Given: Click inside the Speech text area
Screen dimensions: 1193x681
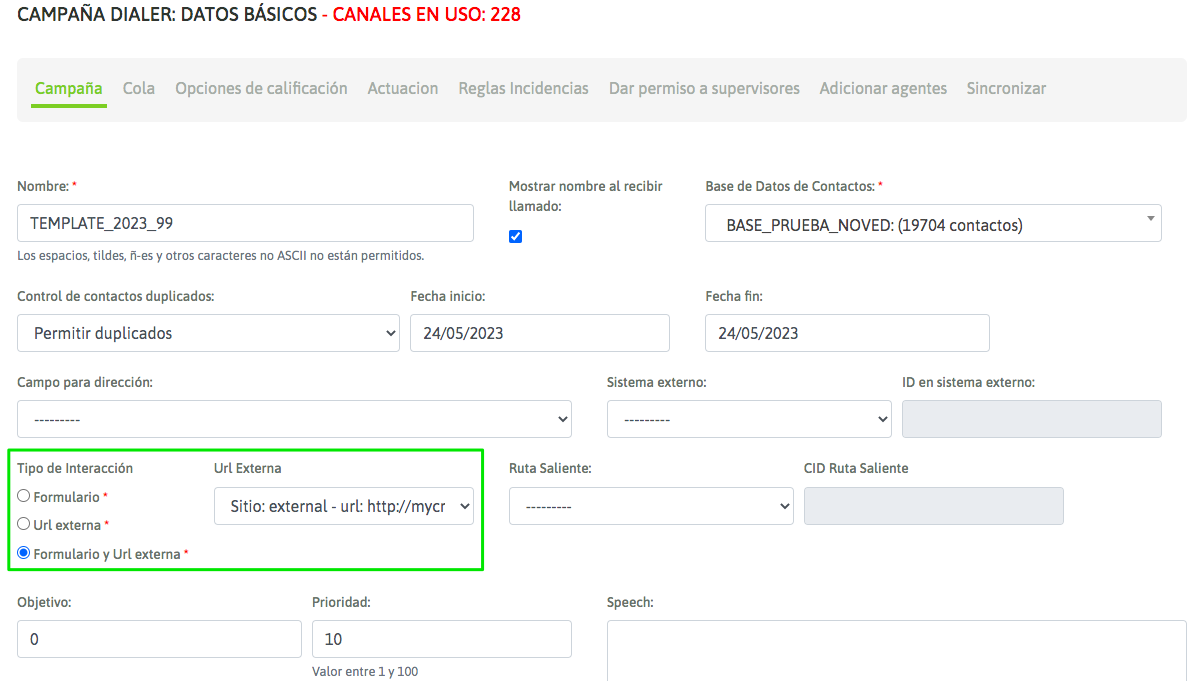Looking at the screenshot, I should (x=896, y=650).
